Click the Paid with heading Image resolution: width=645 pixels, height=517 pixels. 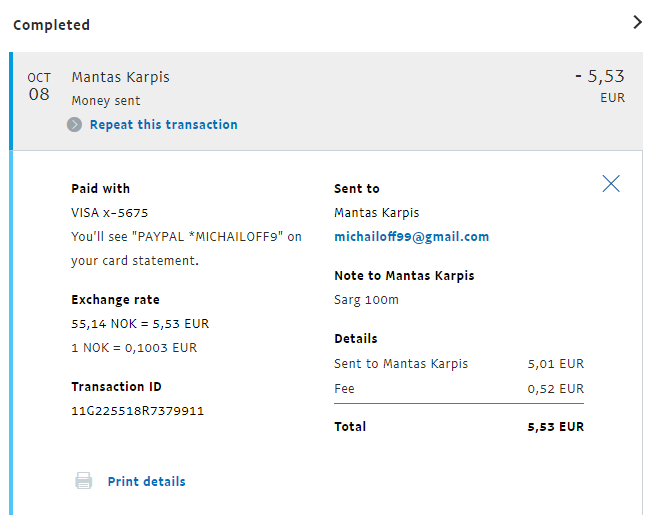100,188
